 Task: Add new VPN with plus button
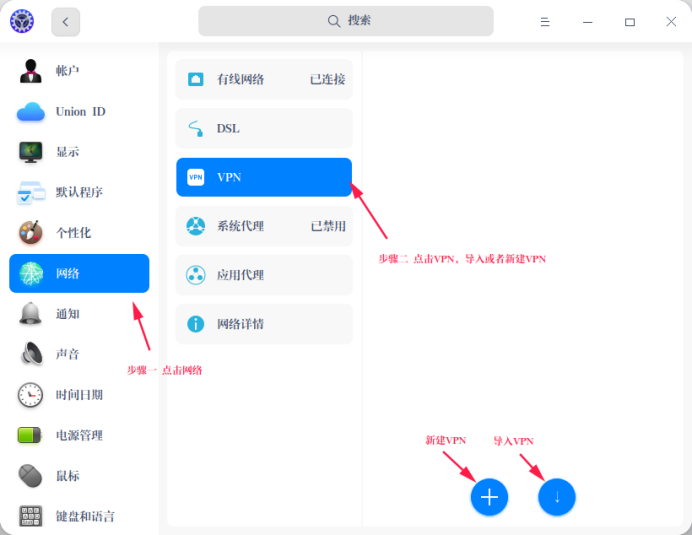point(489,497)
